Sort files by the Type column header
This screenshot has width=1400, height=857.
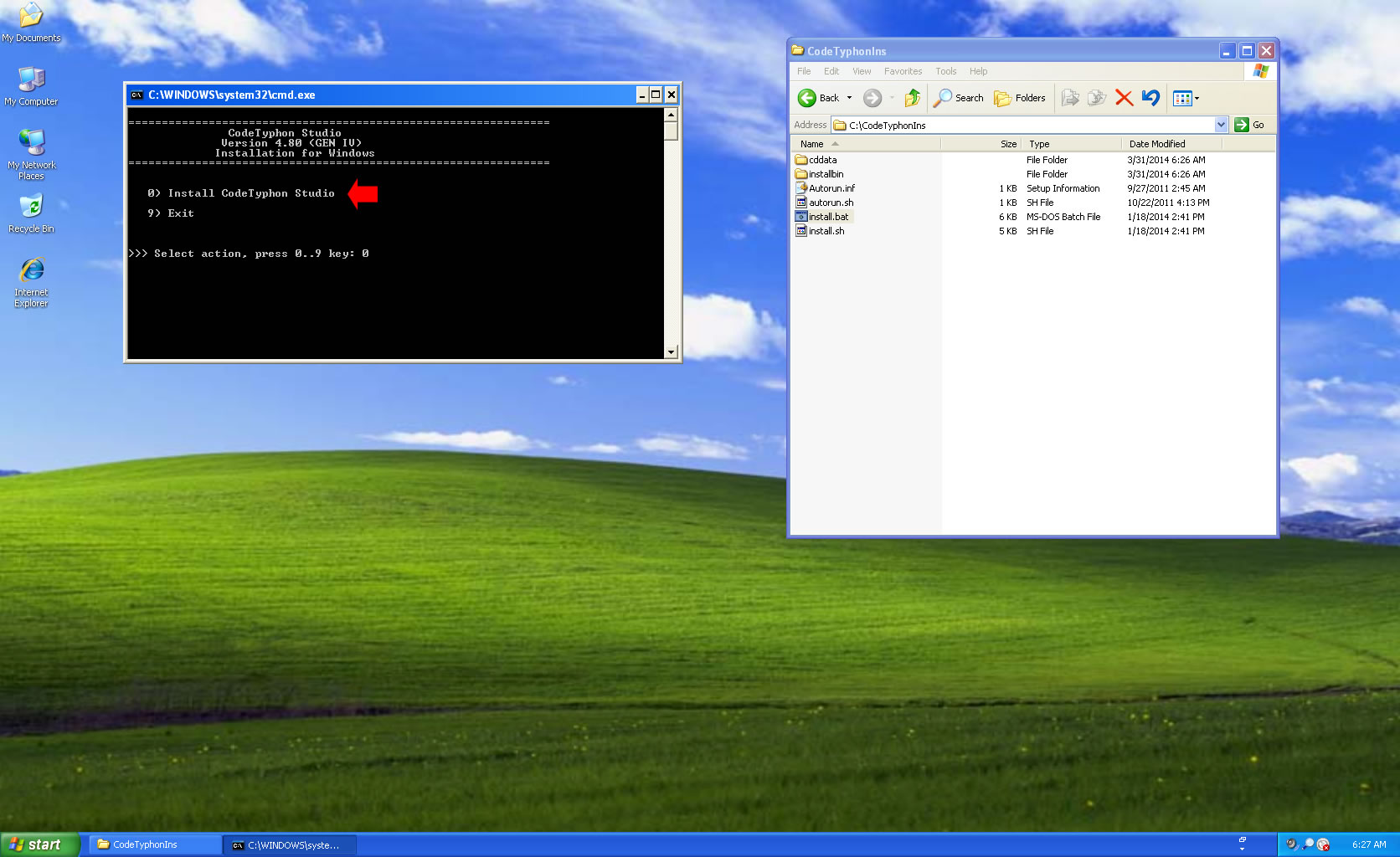[x=1071, y=144]
